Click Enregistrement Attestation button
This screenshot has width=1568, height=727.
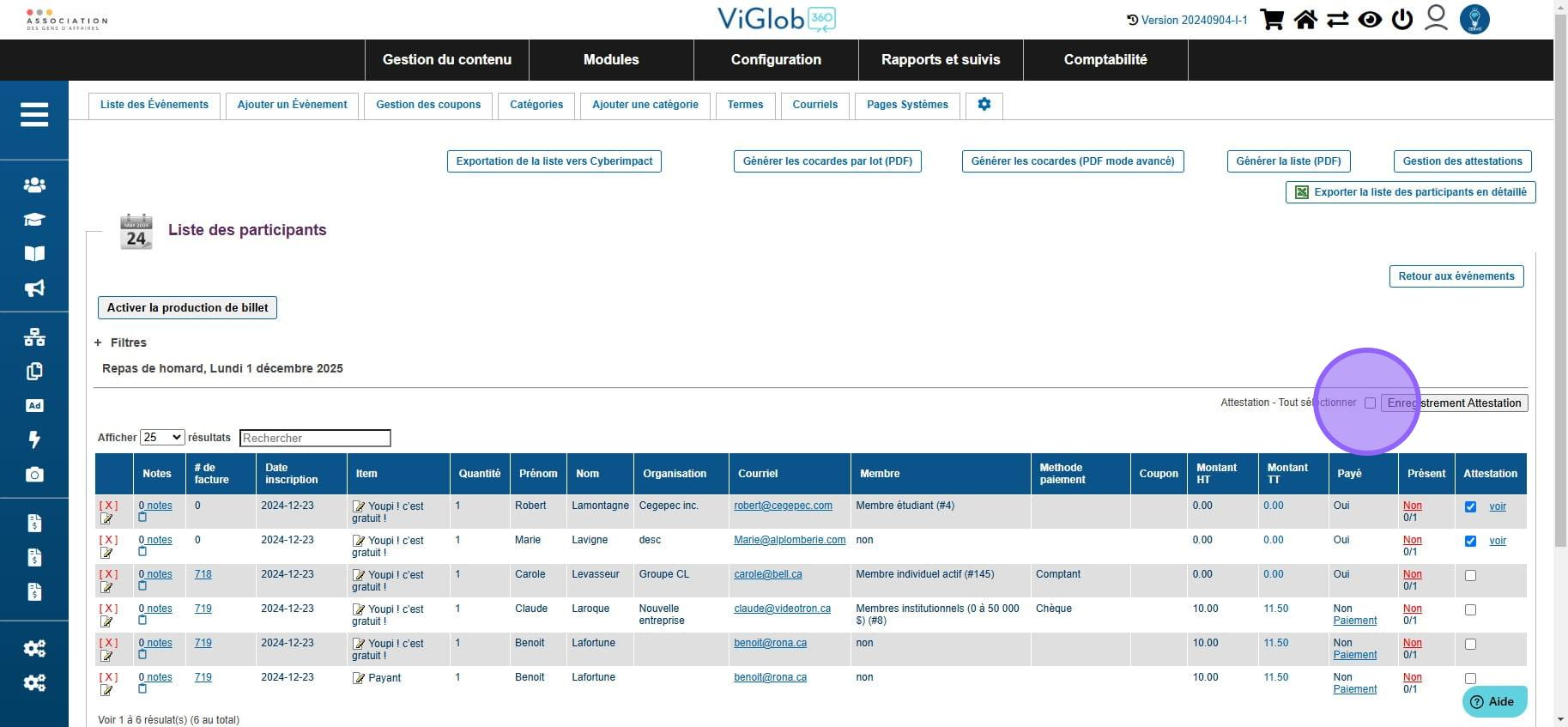tap(1454, 403)
